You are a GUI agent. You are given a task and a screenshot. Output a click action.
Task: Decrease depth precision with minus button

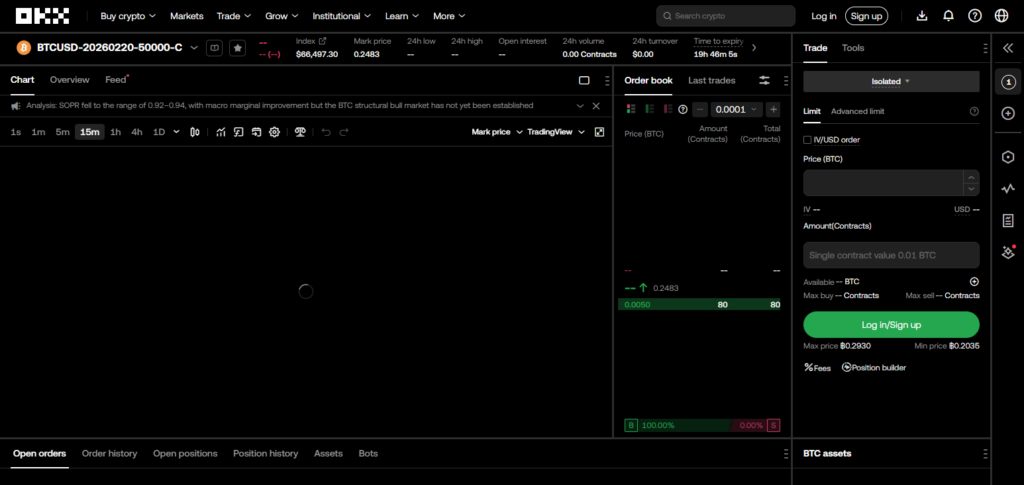point(699,109)
